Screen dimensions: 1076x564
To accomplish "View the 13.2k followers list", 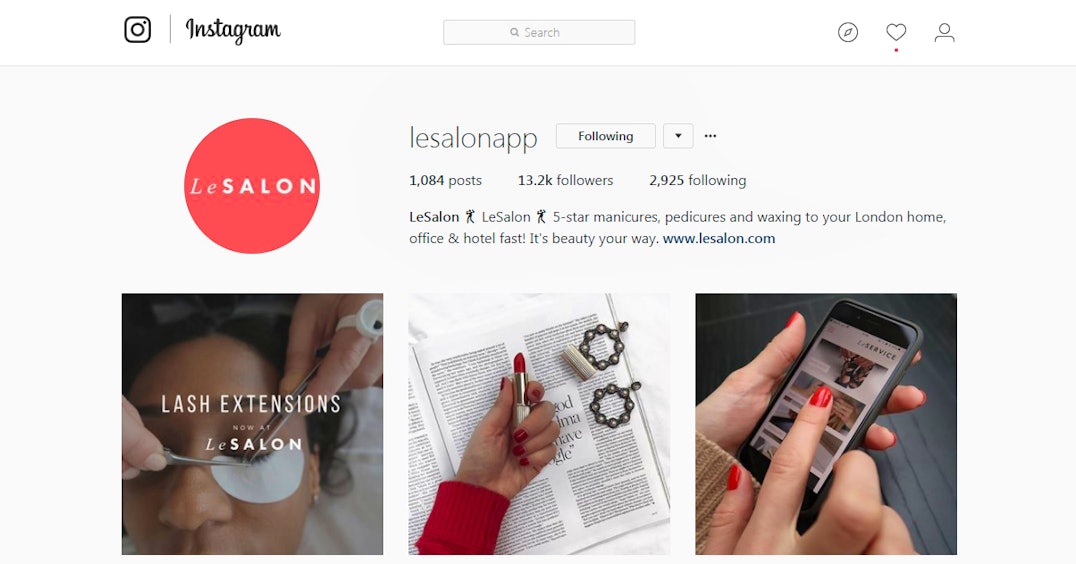I will point(565,180).
